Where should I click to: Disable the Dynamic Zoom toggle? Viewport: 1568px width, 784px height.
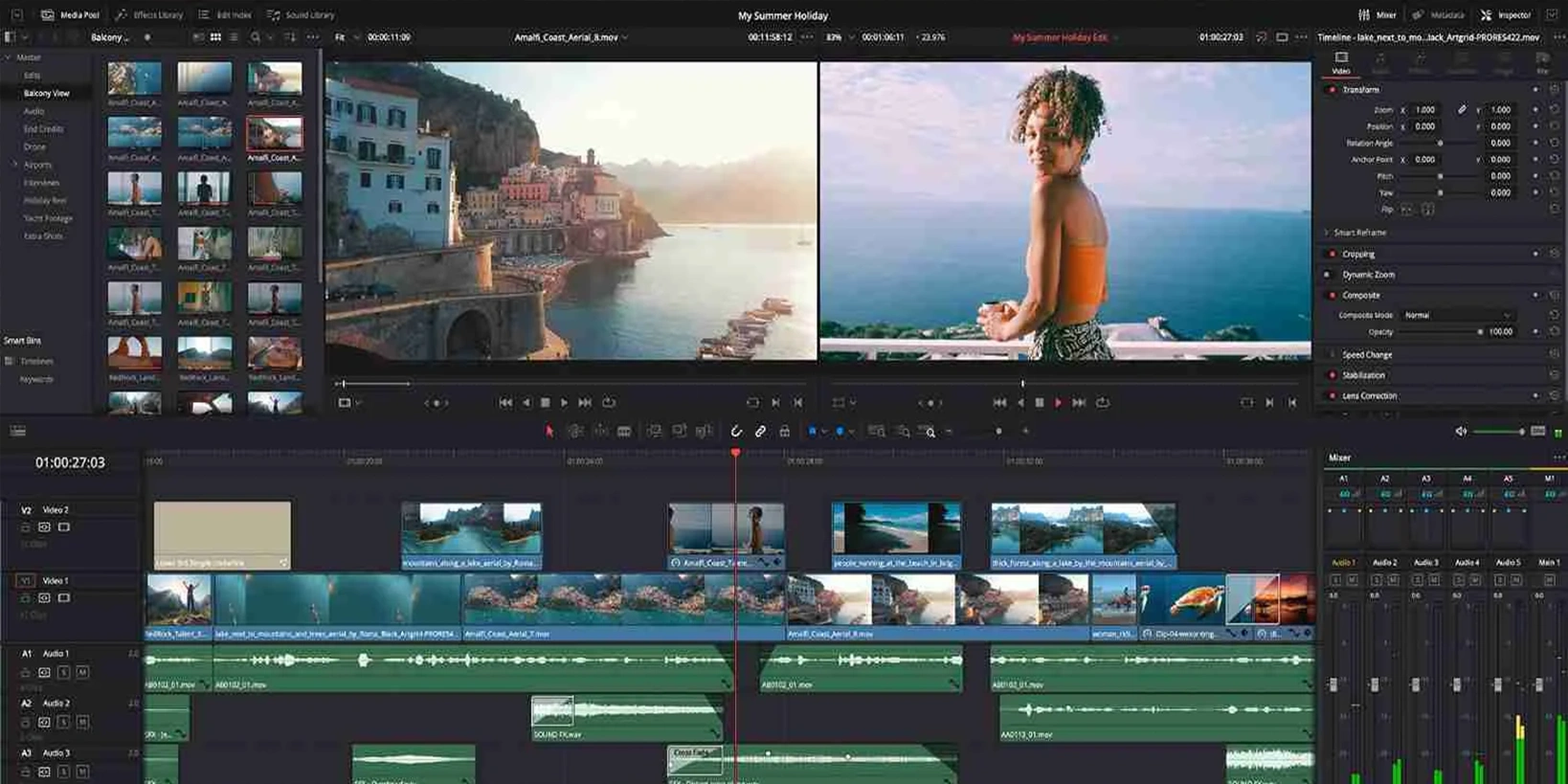(1327, 275)
